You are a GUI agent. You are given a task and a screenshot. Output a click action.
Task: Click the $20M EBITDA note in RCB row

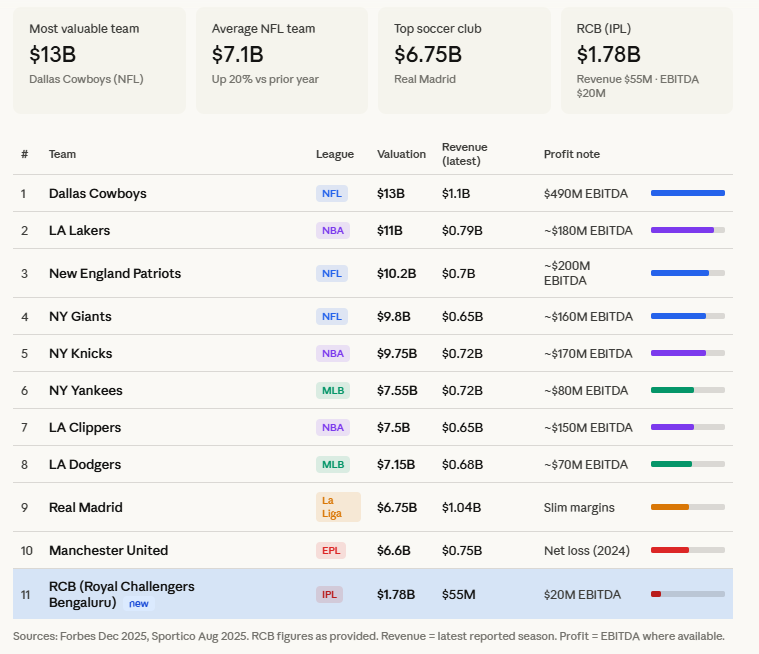pos(582,594)
